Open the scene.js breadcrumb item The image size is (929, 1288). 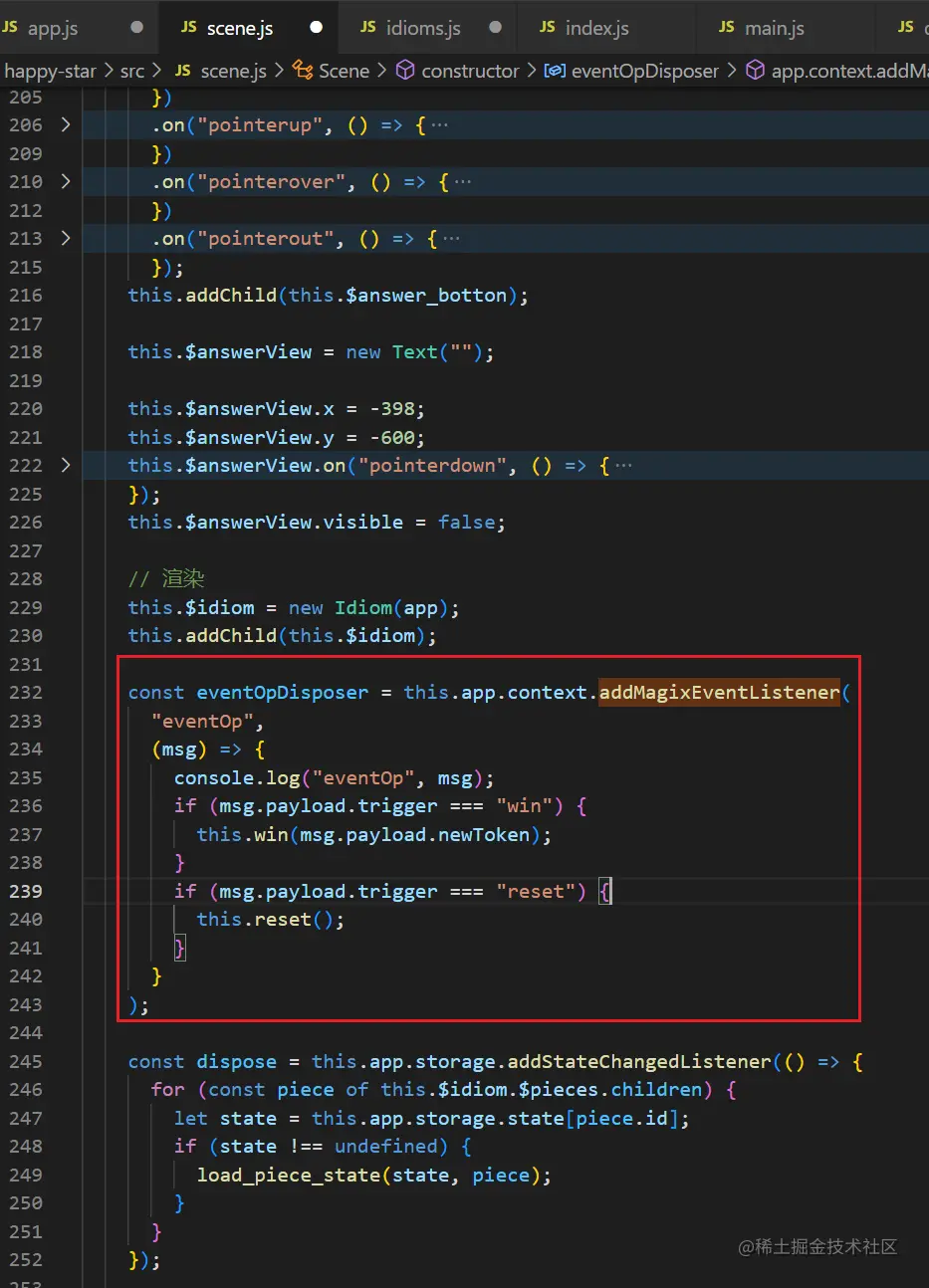[x=233, y=71]
